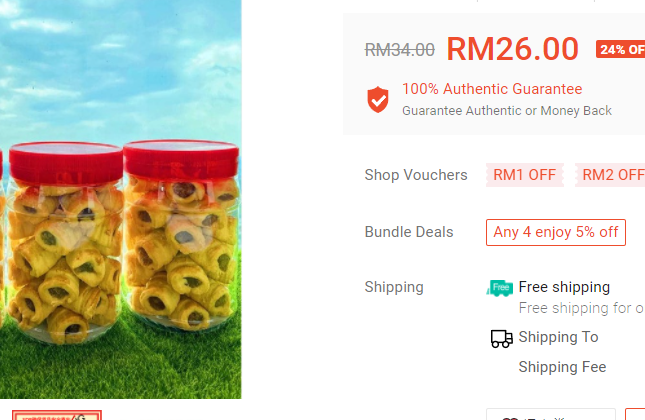645x420 pixels.
Task: Open the main cookie jars product image
Action: click(121, 199)
